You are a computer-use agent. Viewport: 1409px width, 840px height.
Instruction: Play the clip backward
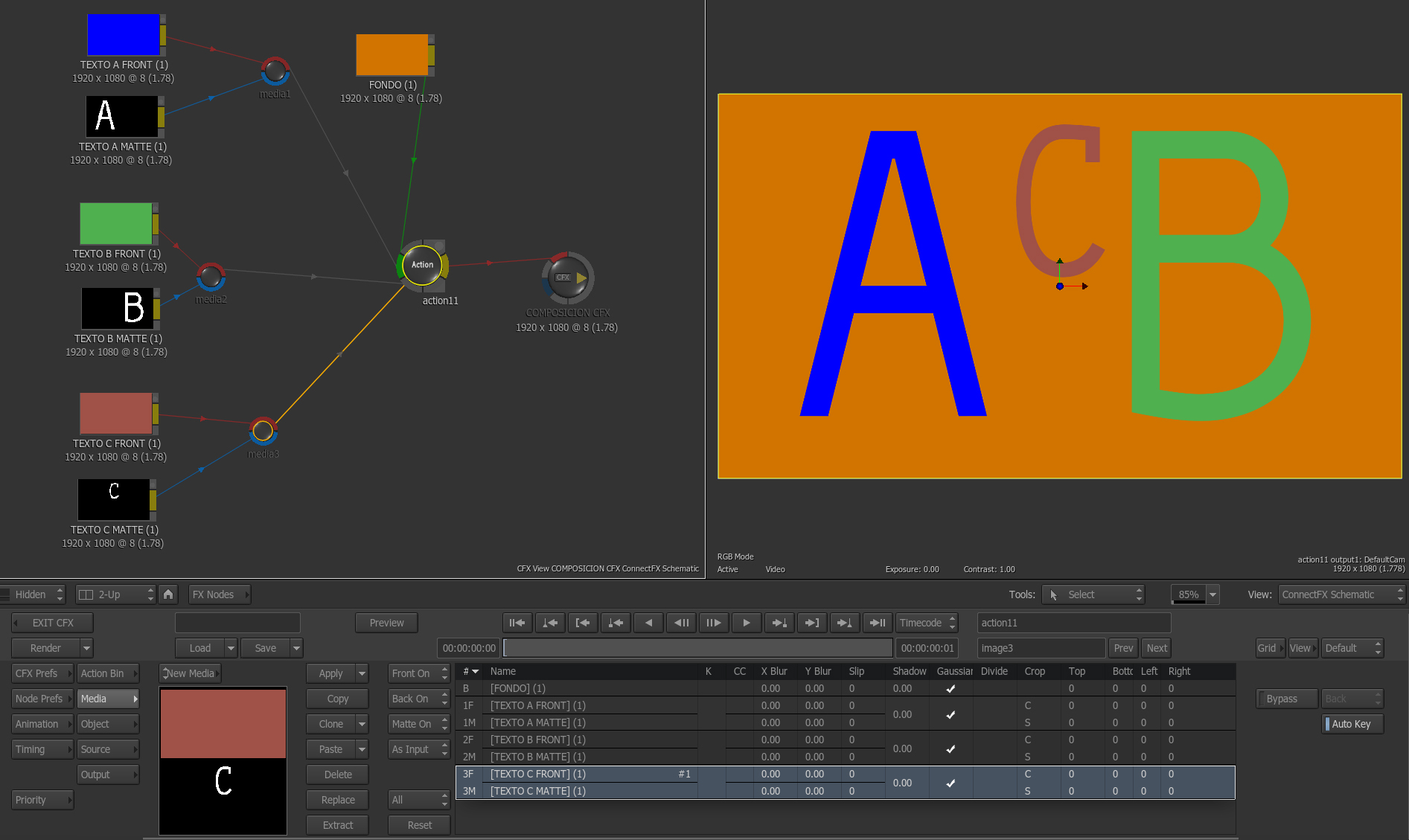click(648, 623)
